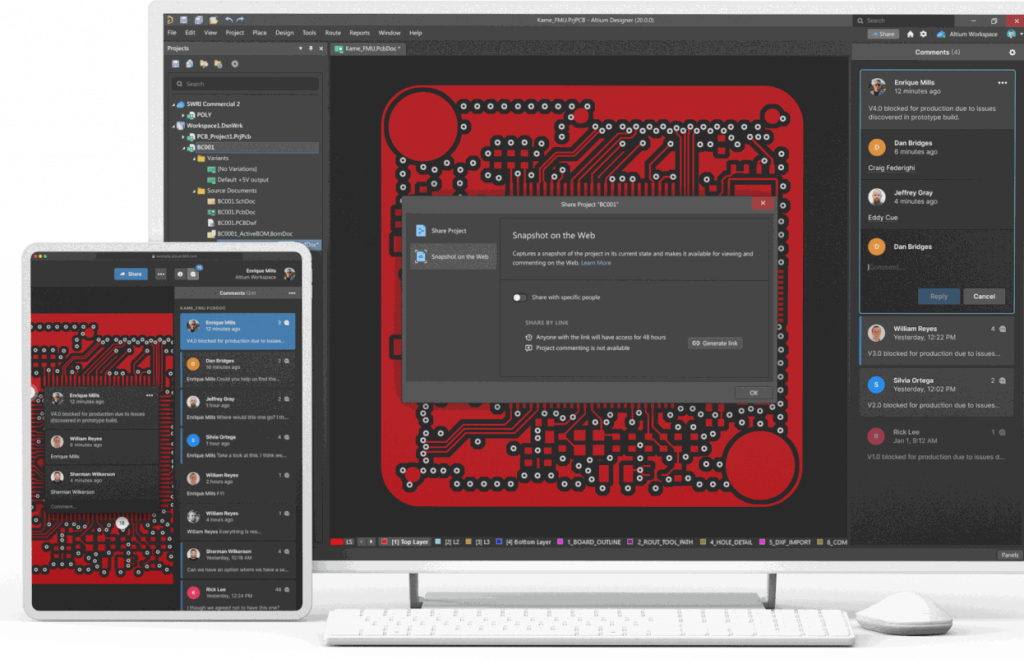The image size is (1024, 659).
Task: Toggle Share with specific people switch
Action: click(x=519, y=297)
